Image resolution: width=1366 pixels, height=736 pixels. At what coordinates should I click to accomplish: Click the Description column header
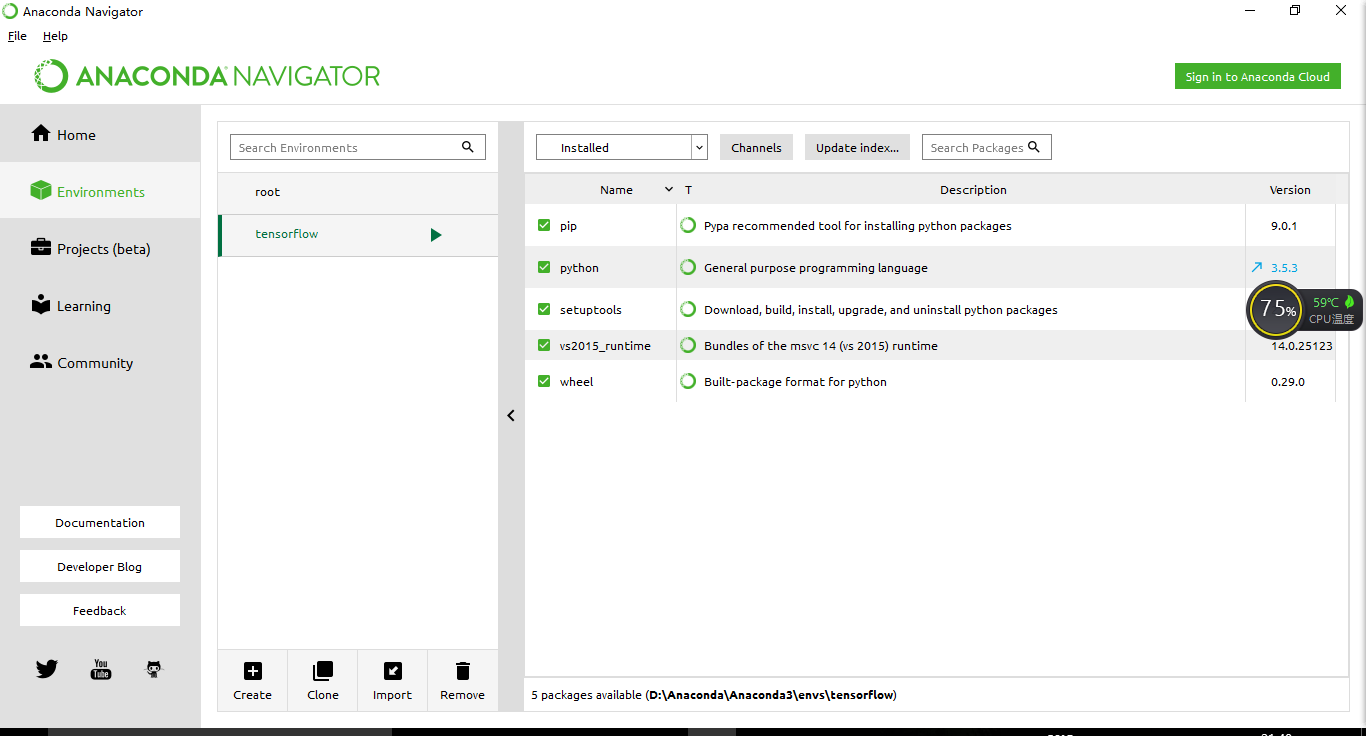(973, 189)
